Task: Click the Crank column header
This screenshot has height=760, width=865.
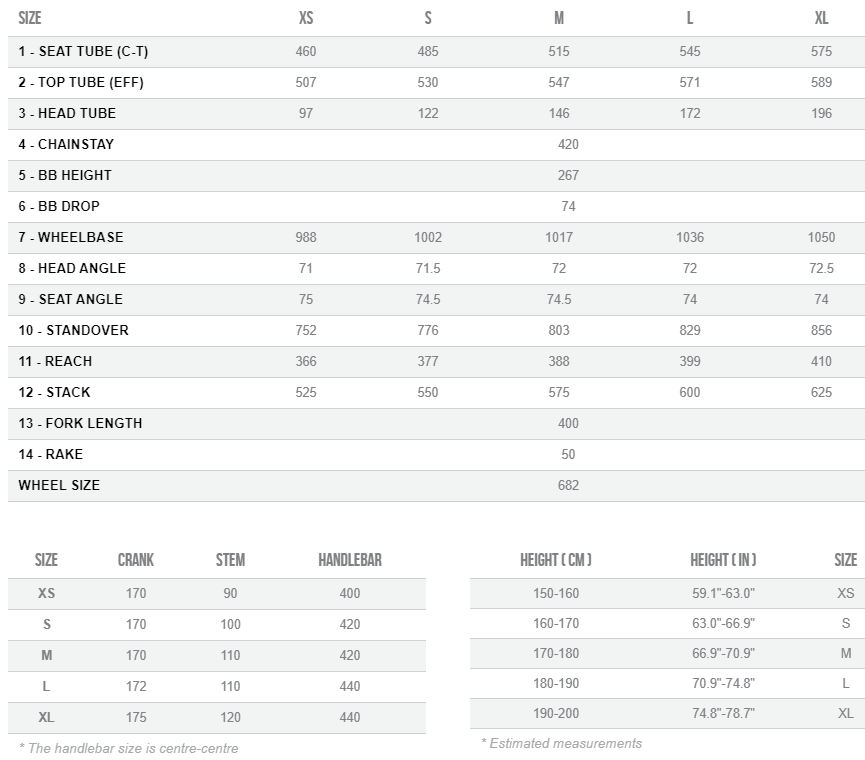Action: tap(136, 560)
